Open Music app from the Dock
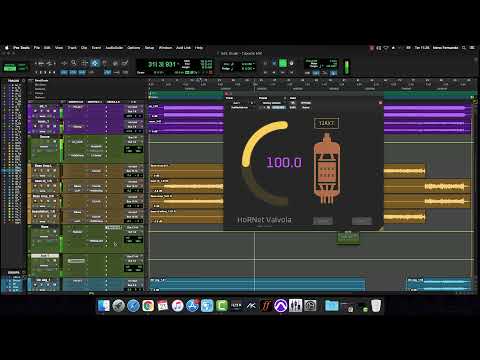This screenshot has width=480, height=360. [178, 305]
